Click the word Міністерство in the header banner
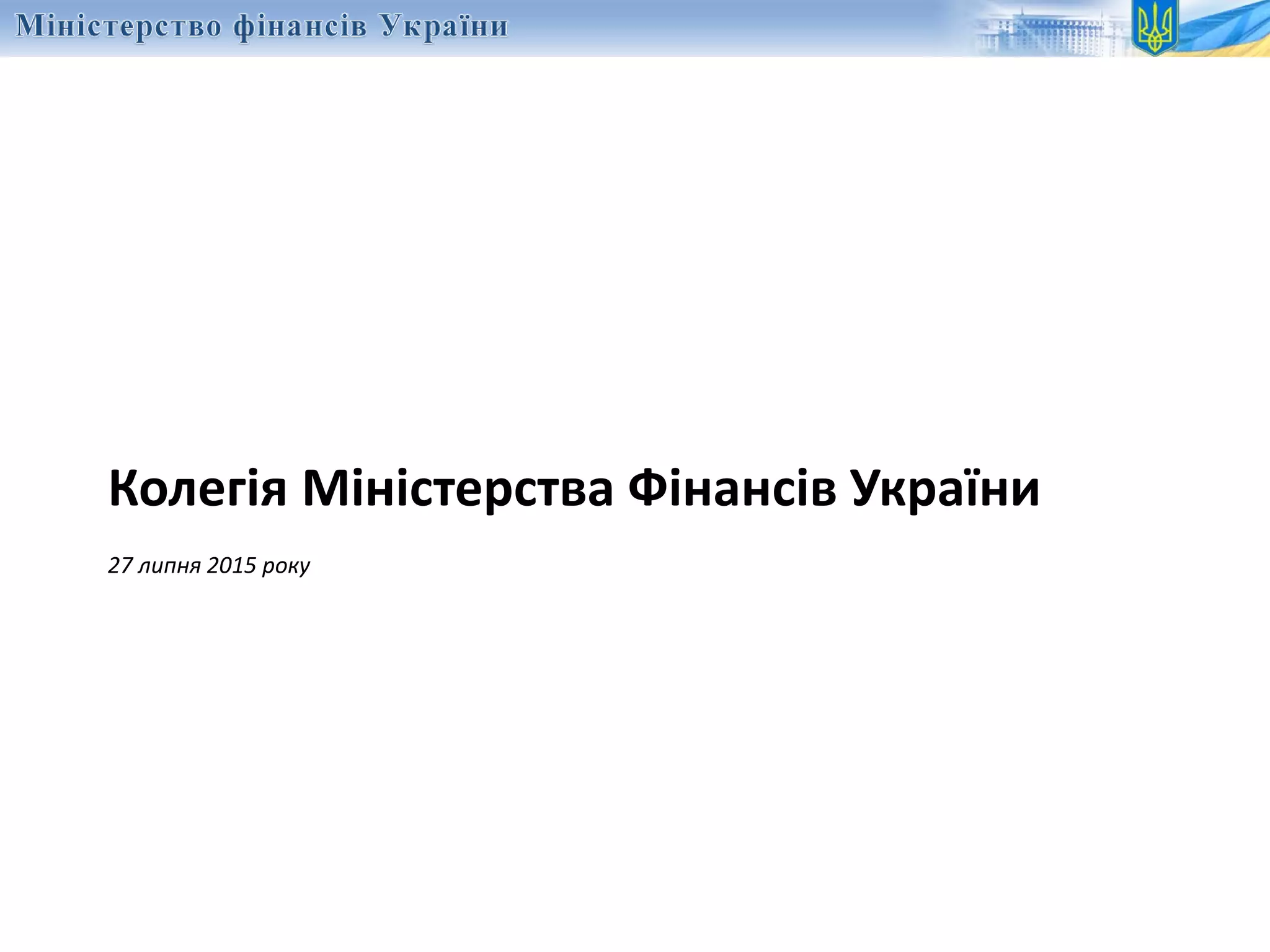This screenshot has height=952, width=1270. click(118, 27)
